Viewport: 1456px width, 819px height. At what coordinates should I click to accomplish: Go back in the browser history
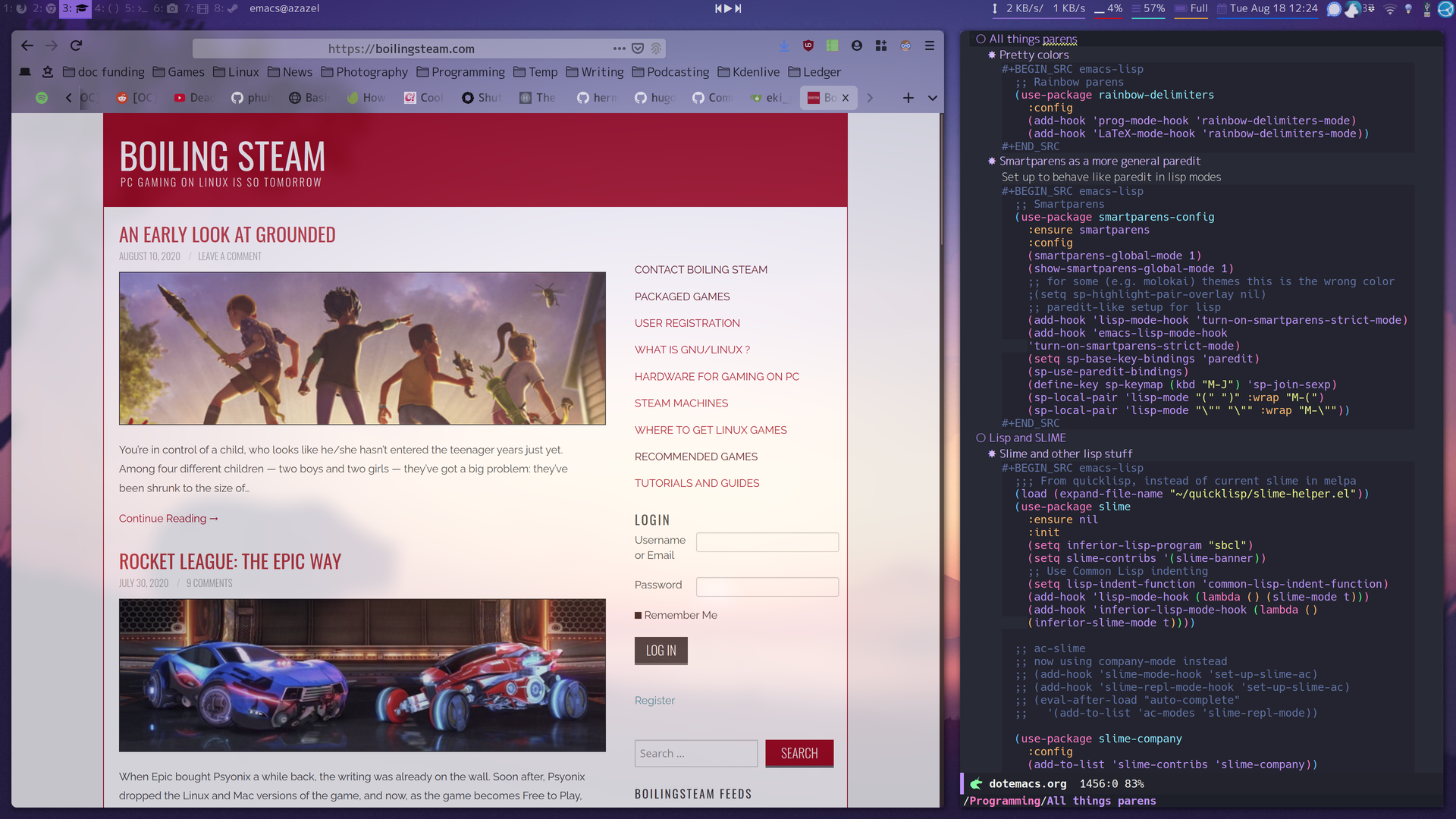coord(27,45)
